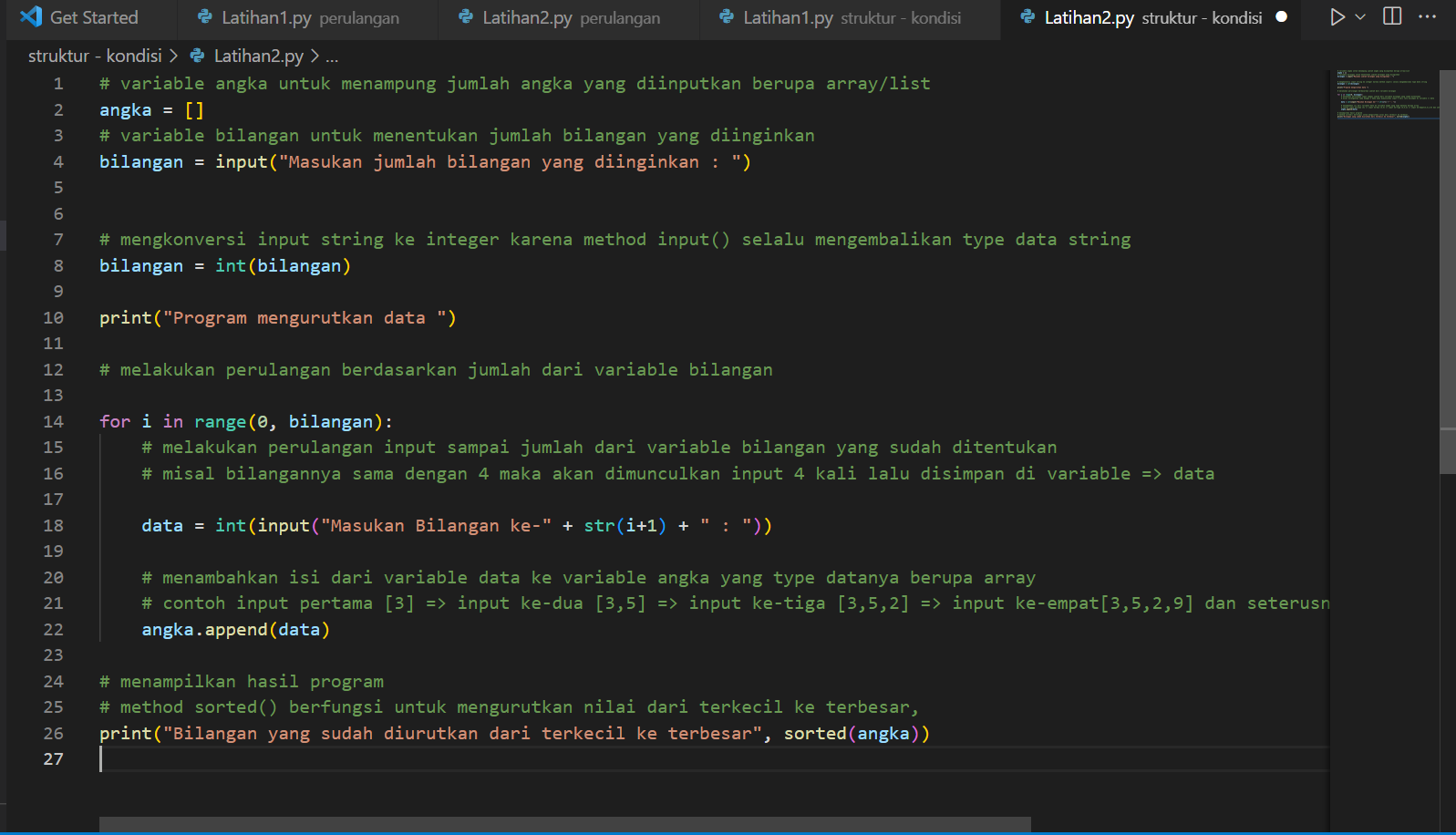1456x835 pixels.
Task: Click 'angka = []' on line 2
Action: pos(151,109)
